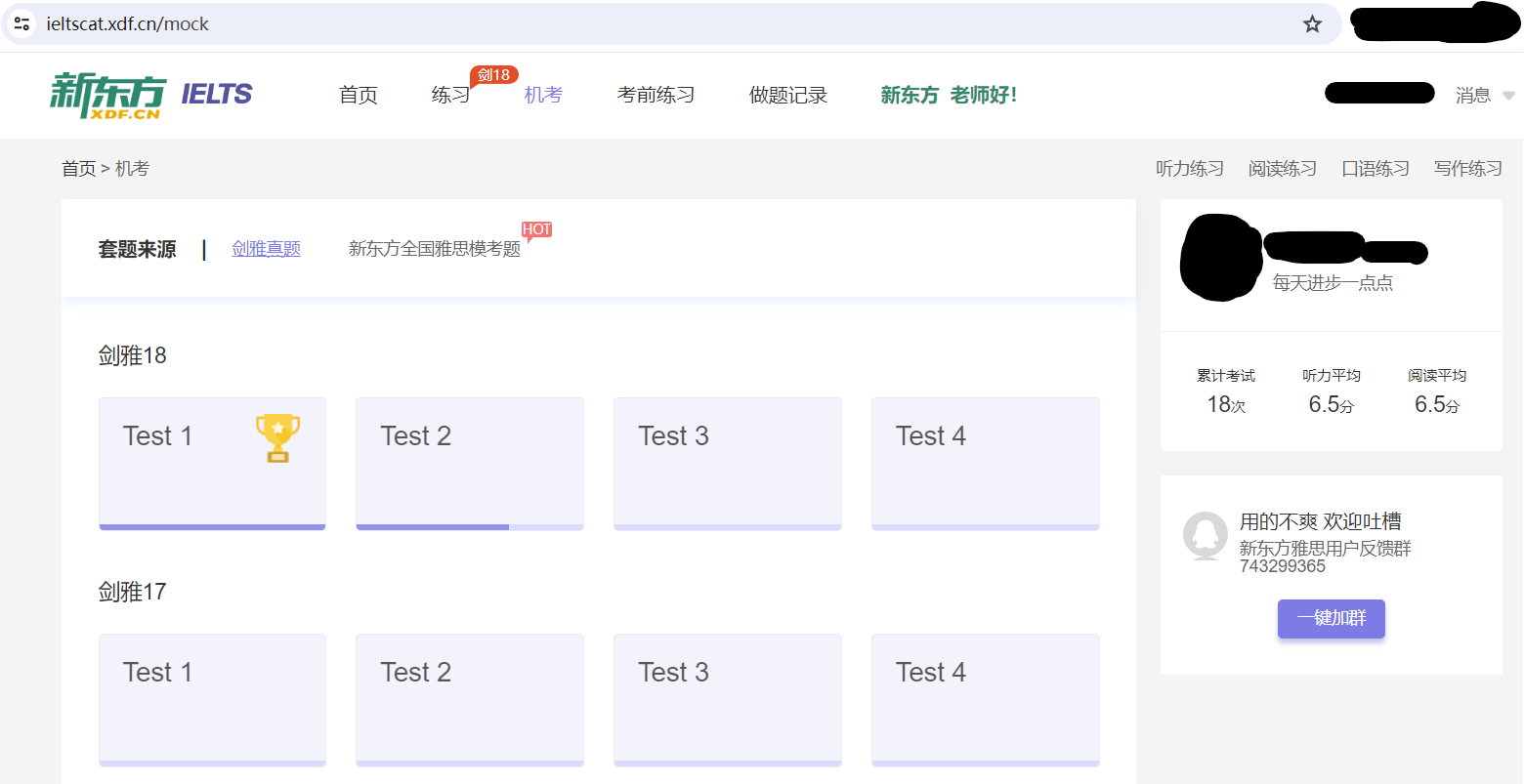Select 新东方全国雅思模考题 source
Image resolution: width=1524 pixels, height=784 pixels.
click(x=435, y=249)
